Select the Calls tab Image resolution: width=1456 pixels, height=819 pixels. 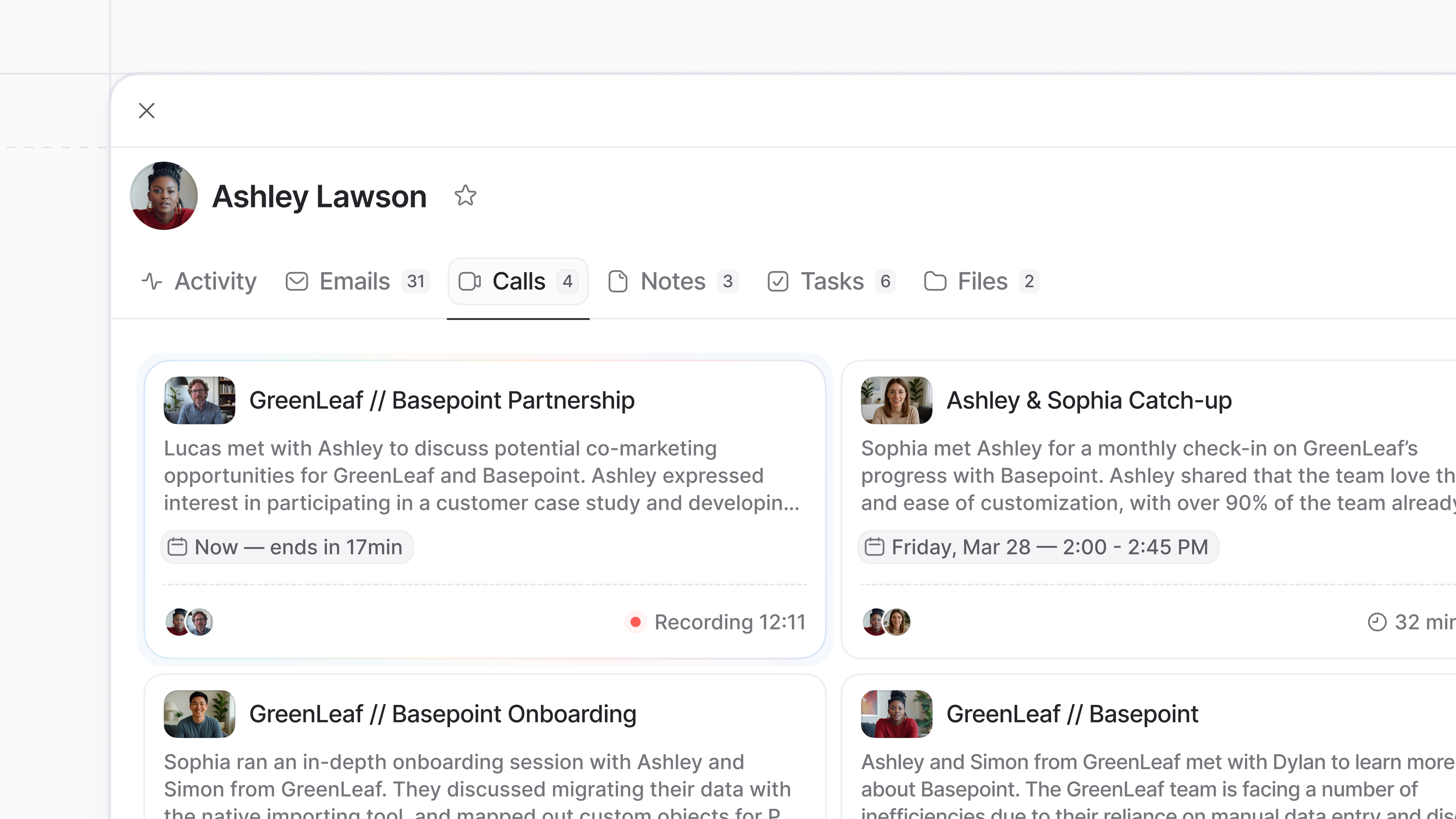pyautogui.click(x=518, y=281)
